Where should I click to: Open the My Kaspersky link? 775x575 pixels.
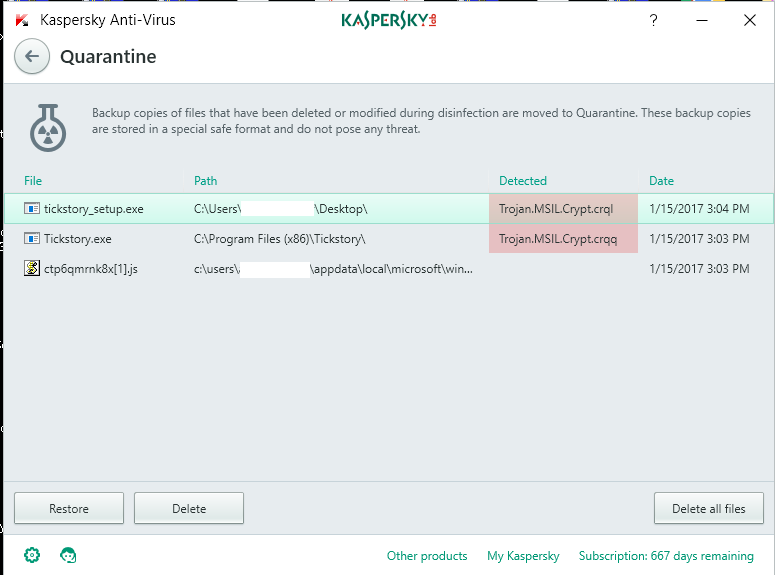tap(523, 556)
